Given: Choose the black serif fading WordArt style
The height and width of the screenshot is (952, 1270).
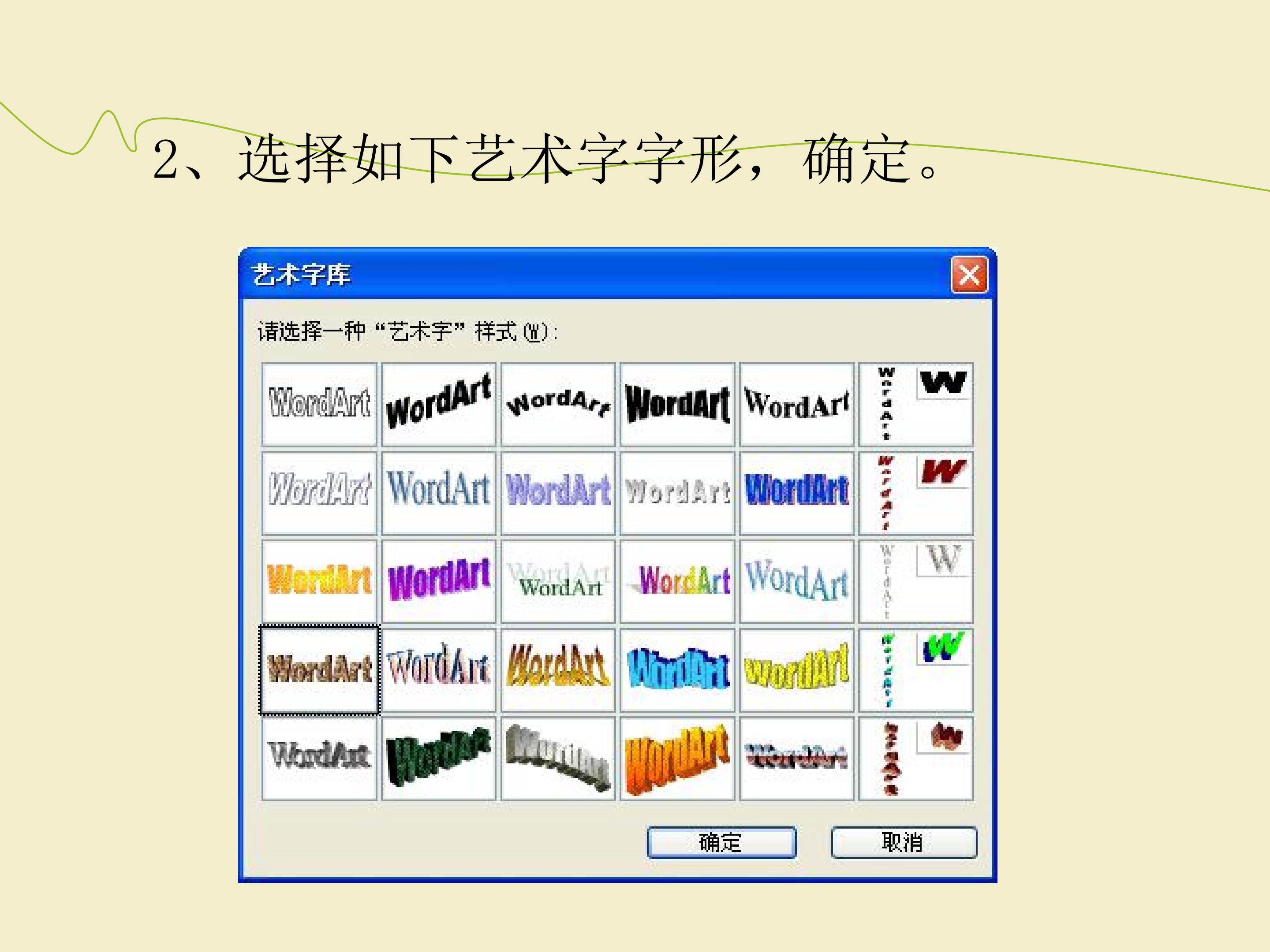Looking at the screenshot, I should tap(797, 405).
